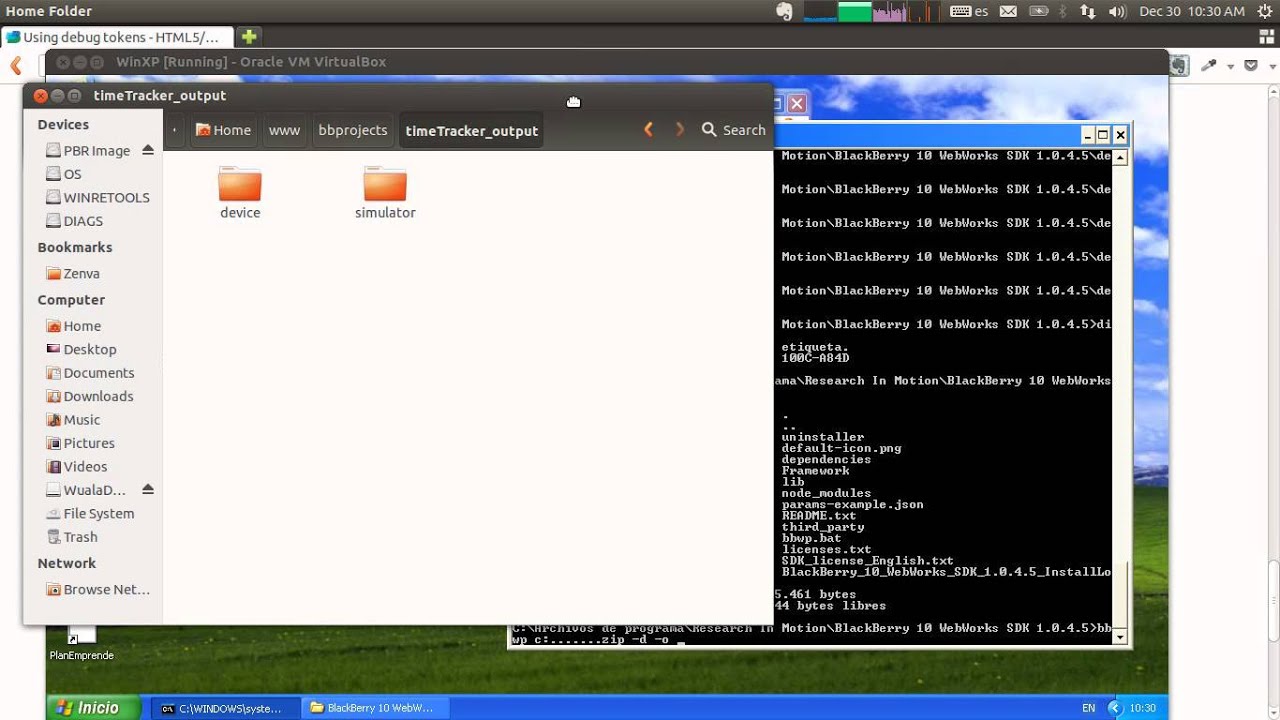Open the messaging mail indicator

1008,11
